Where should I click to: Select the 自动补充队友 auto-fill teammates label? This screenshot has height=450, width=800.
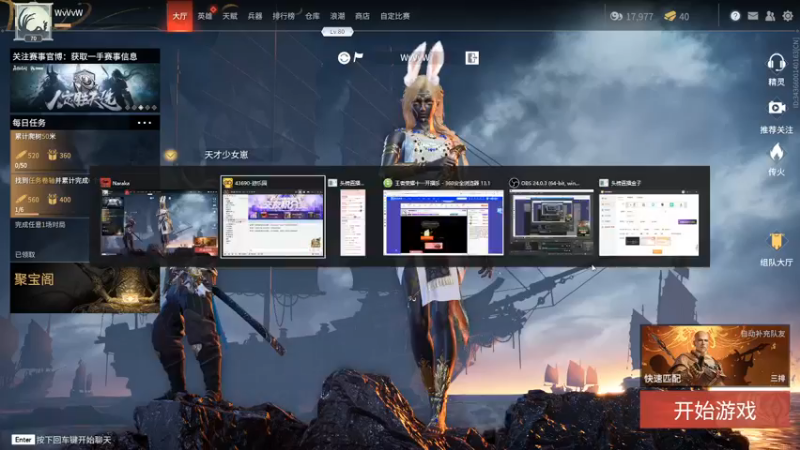coord(763,334)
